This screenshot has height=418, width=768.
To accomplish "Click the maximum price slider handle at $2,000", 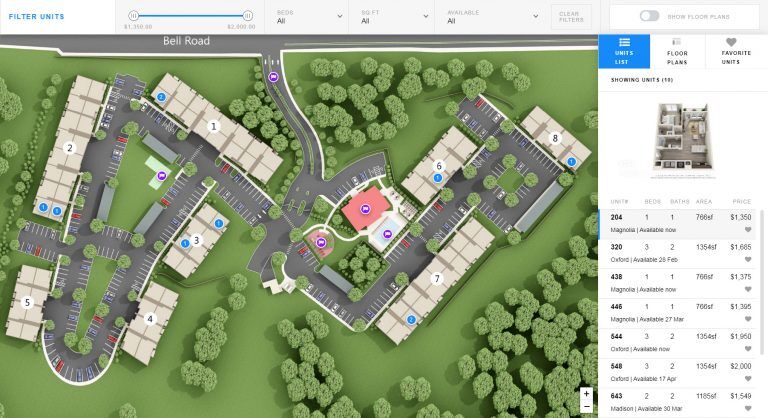I will [247, 15].
